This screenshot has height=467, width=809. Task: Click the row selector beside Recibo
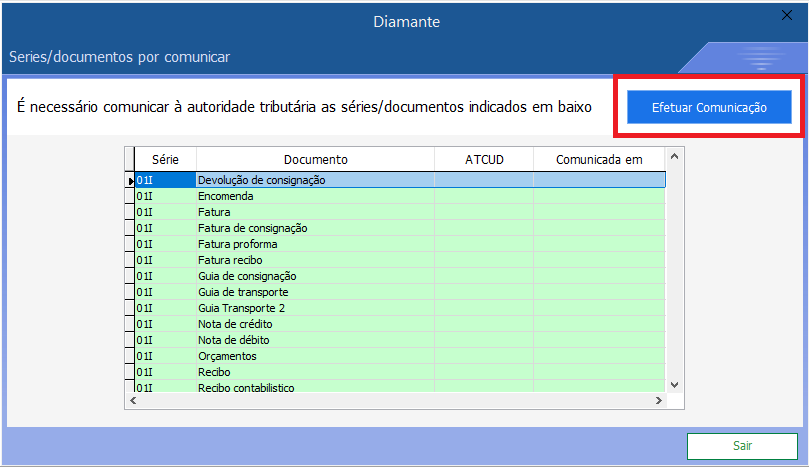[129, 372]
